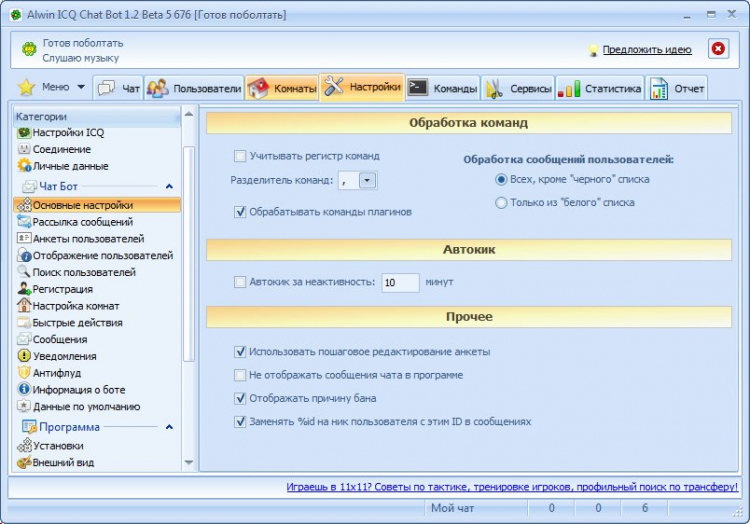Screen dimensions: 750x524
Task: Click the Мой чат status bar entry
Action: (452, 508)
